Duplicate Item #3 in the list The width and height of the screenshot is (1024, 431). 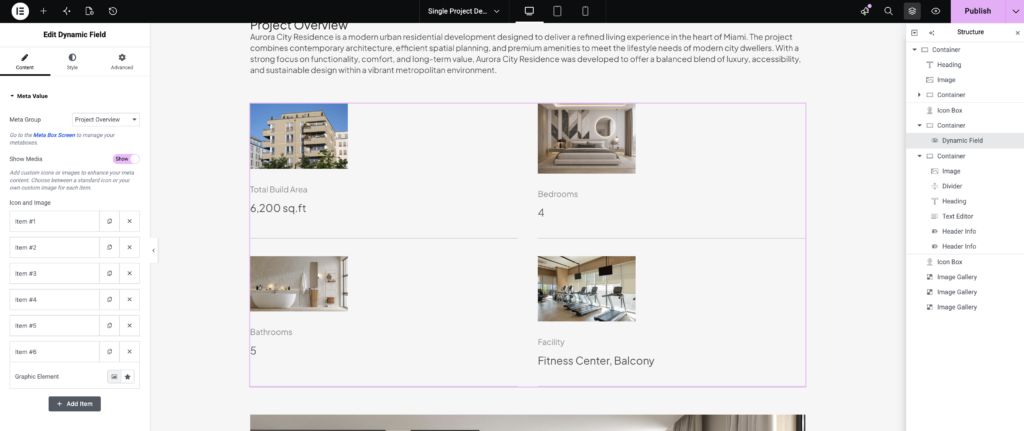[110, 274]
